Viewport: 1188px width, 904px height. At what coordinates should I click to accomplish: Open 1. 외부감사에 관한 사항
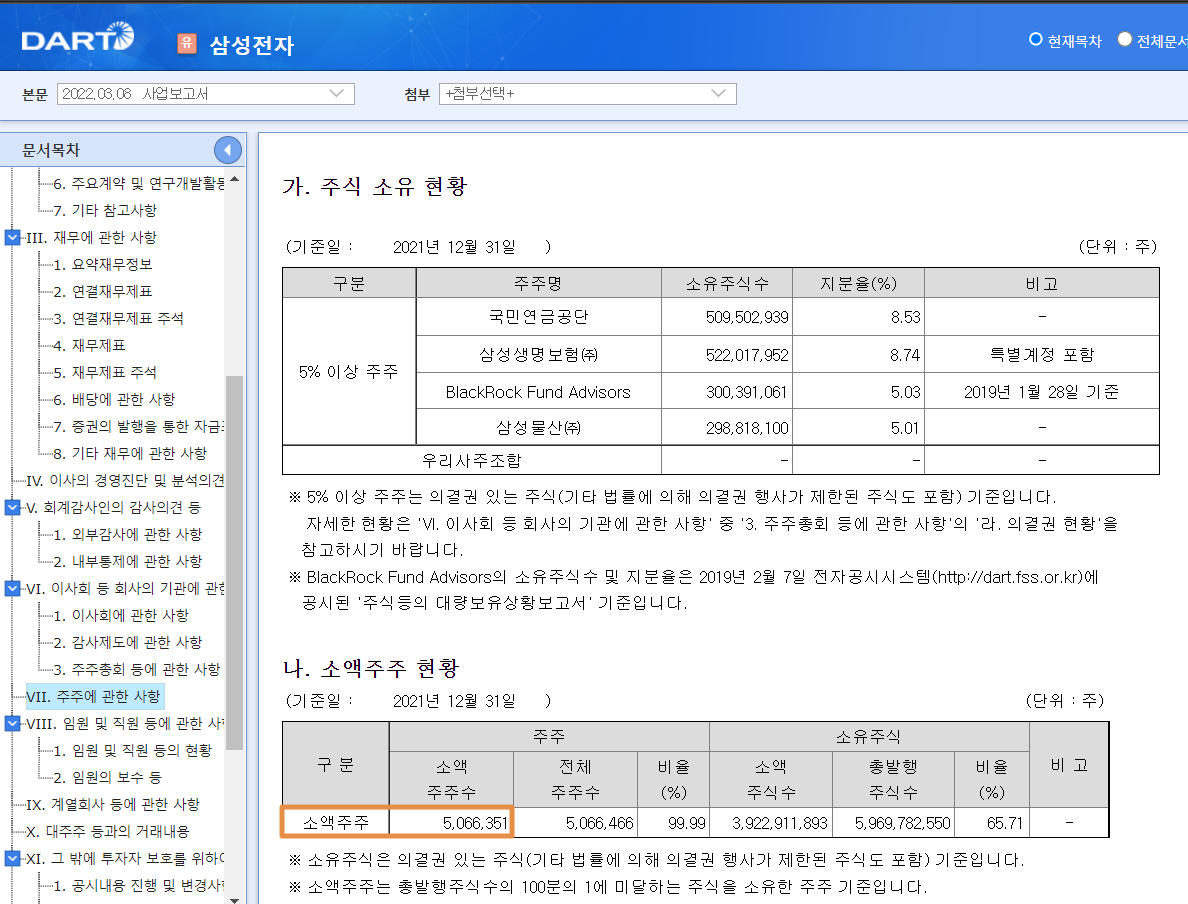click(127, 534)
